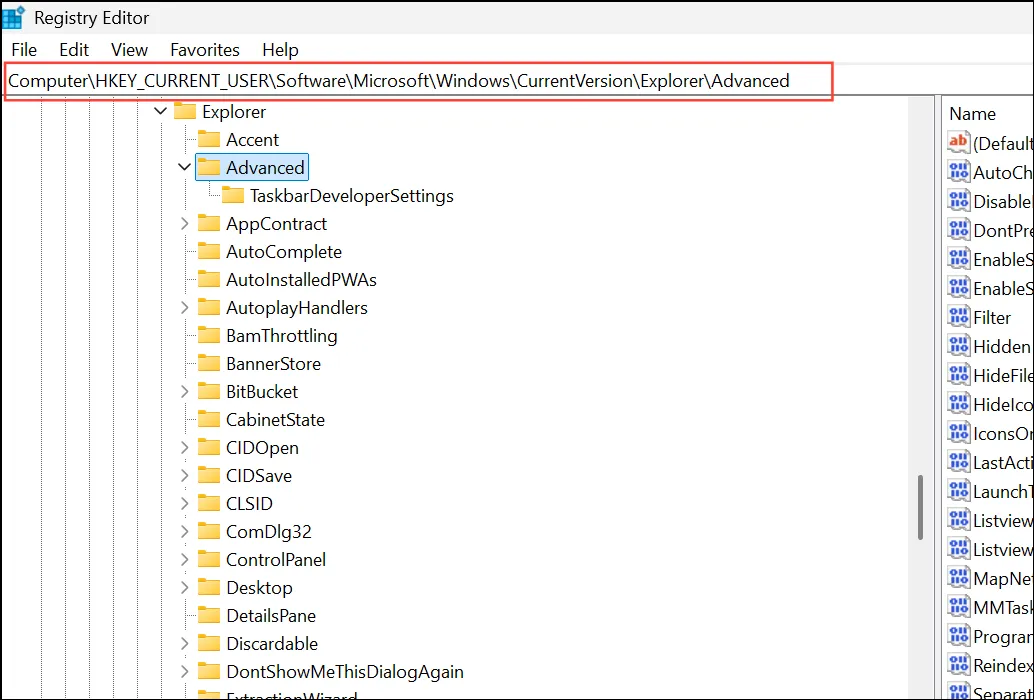Select the DontShowMeThisDialogAgain key label
1034x700 pixels.
(x=345, y=672)
